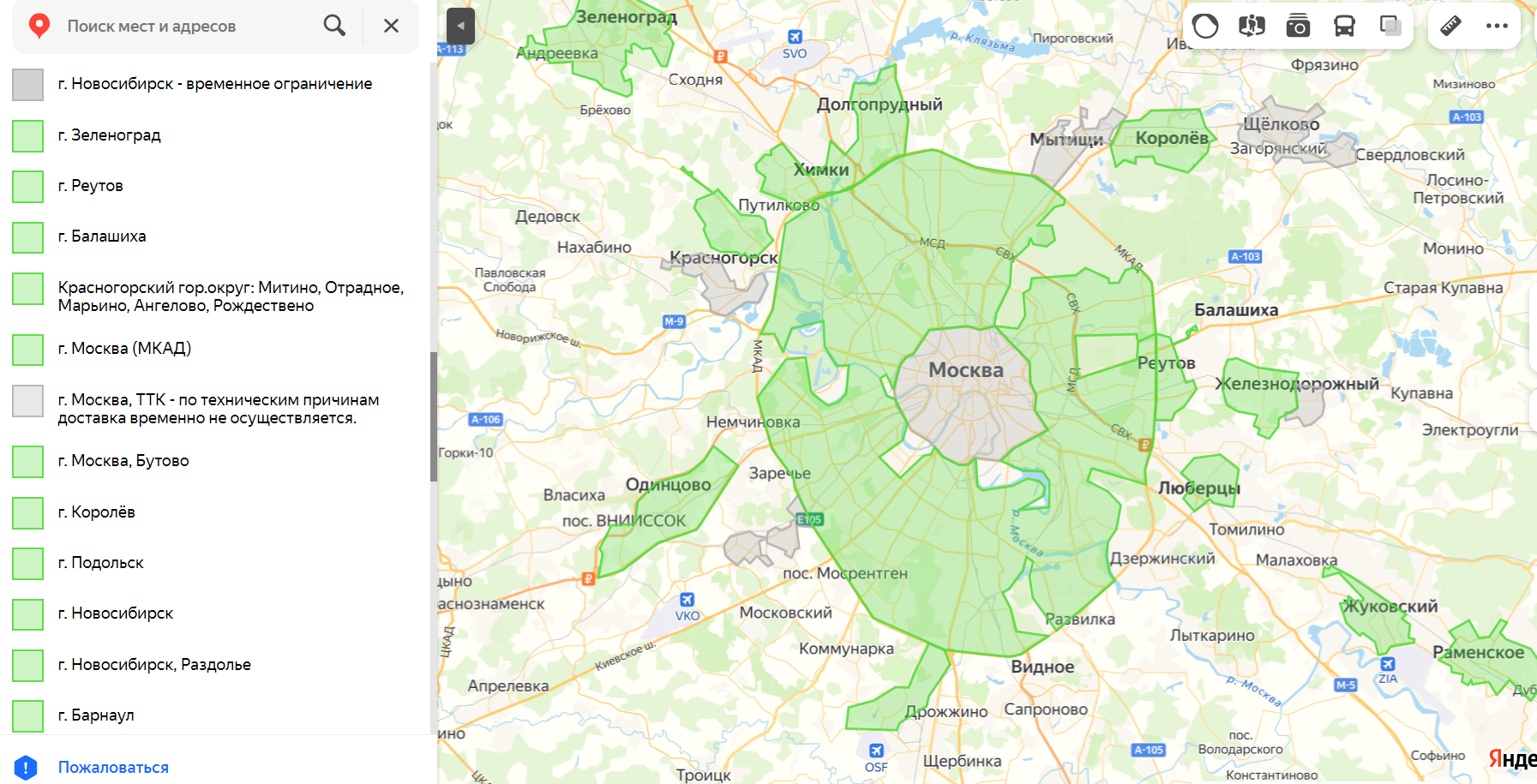Click the red location pin icon
Screen dimensions: 1537x784
(39, 27)
